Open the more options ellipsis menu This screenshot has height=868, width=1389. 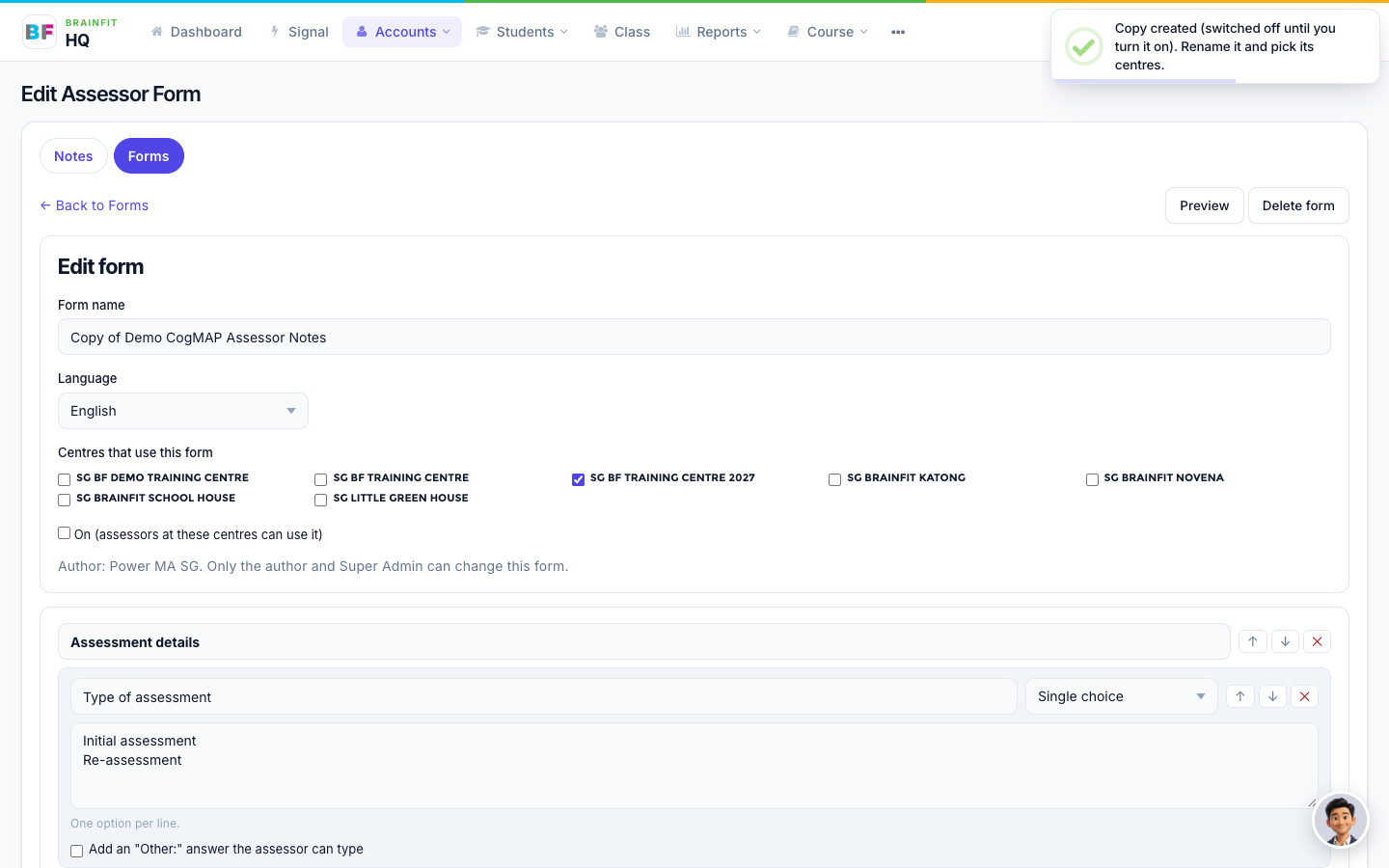tap(898, 32)
